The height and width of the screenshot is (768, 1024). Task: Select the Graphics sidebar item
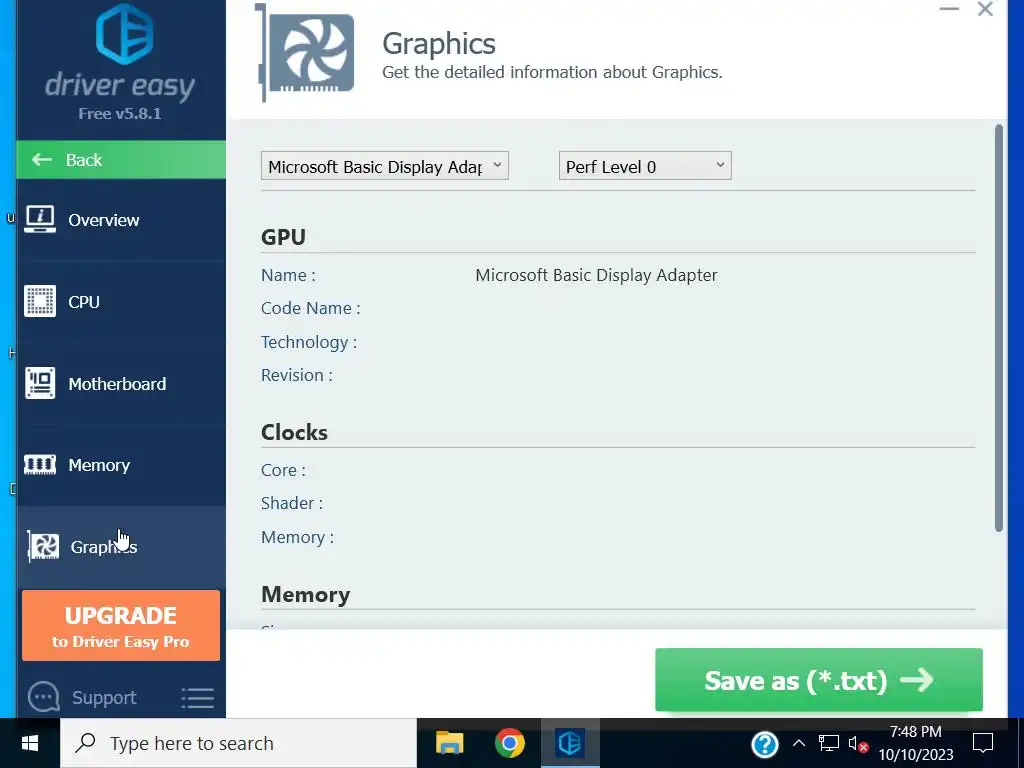click(x=121, y=547)
